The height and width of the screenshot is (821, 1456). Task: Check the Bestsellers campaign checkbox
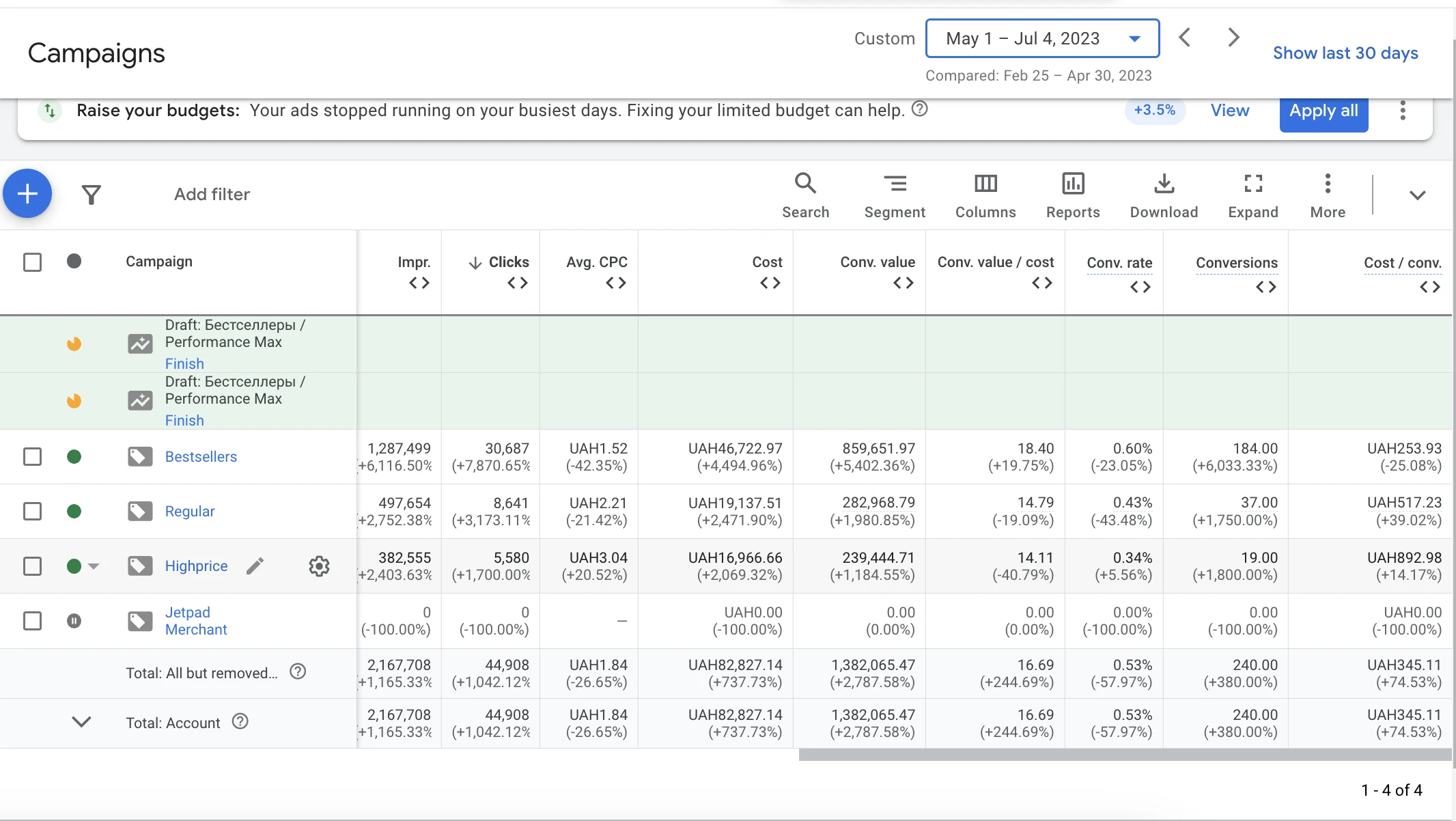point(32,456)
